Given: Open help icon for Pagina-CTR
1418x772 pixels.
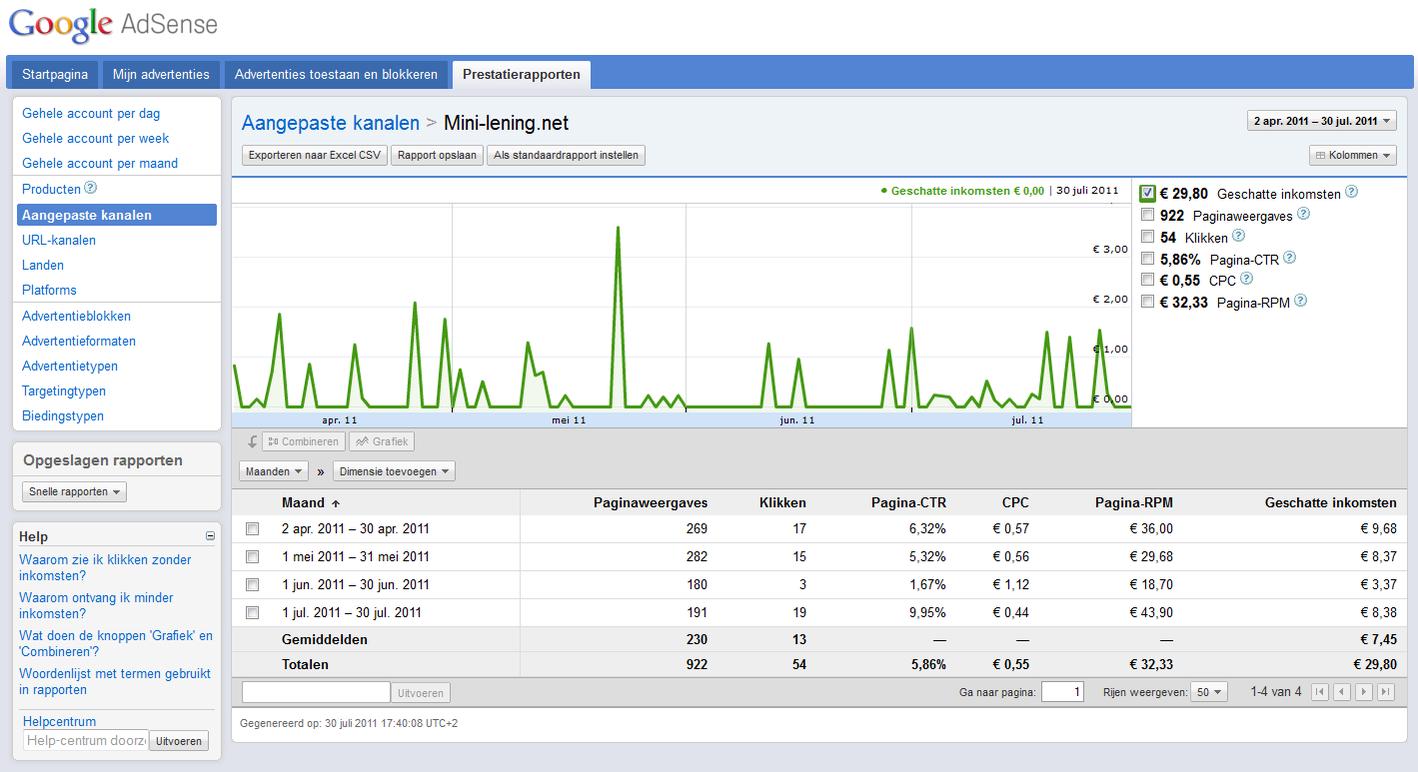Looking at the screenshot, I should (x=1289, y=258).
